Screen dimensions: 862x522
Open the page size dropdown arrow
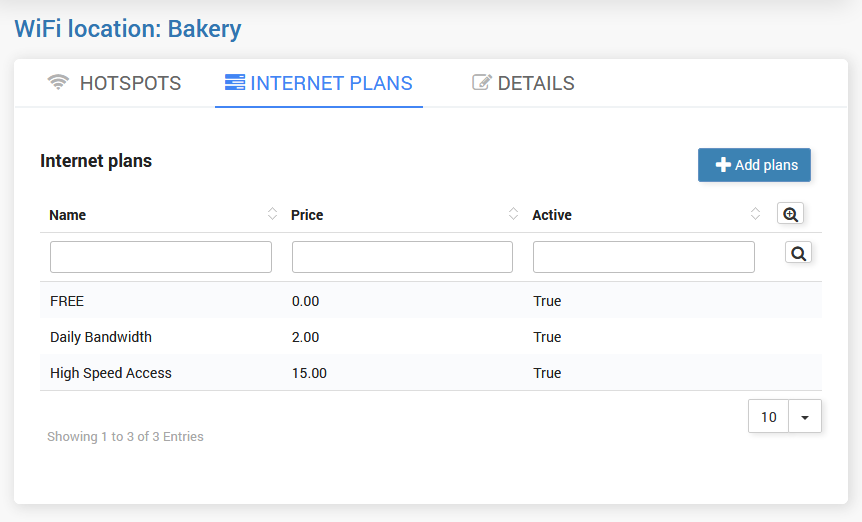(805, 417)
